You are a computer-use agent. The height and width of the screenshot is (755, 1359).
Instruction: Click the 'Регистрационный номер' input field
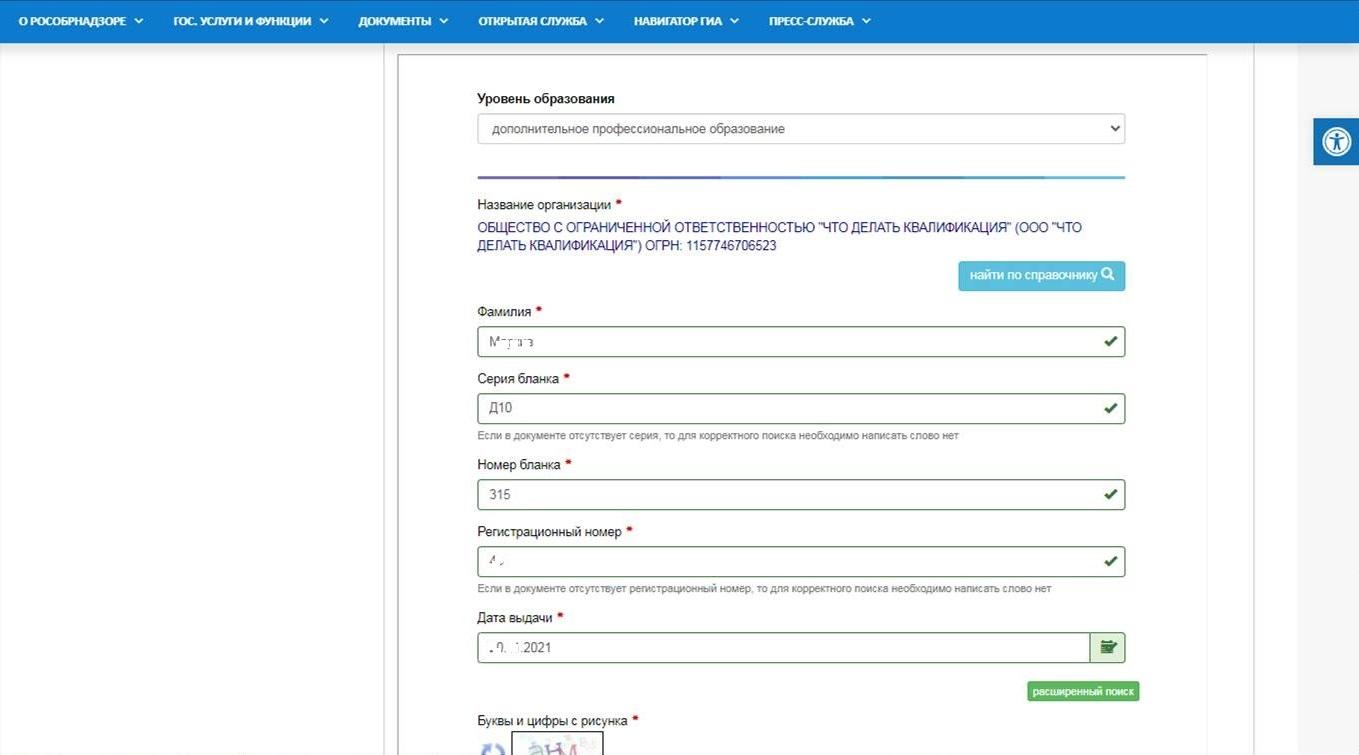790,562
